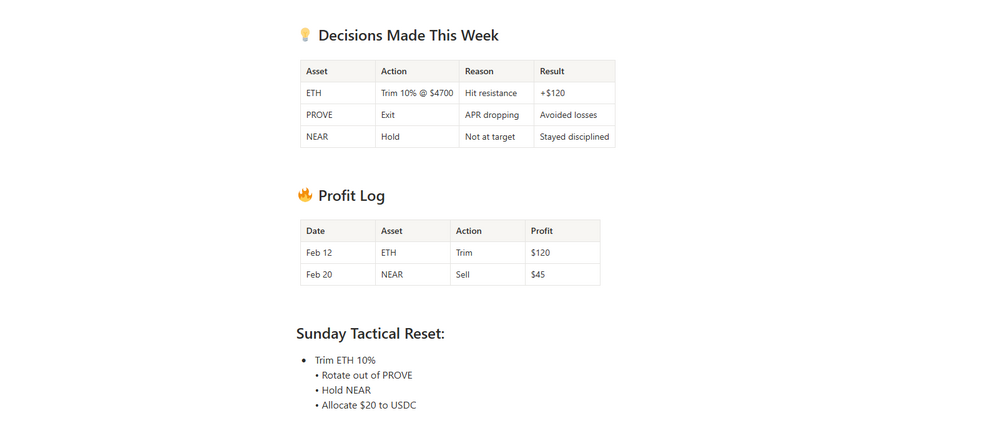Click the $45 profit cell
Image resolution: width=1005 pixels, height=431 pixels.
click(x=563, y=275)
